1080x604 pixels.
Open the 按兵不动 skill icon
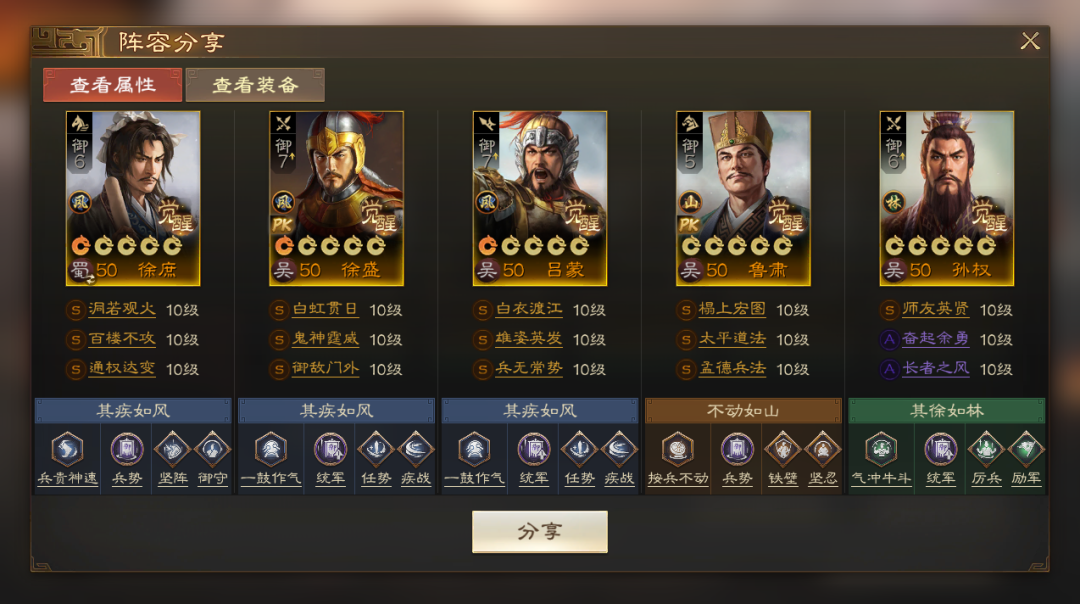tap(678, 450)
